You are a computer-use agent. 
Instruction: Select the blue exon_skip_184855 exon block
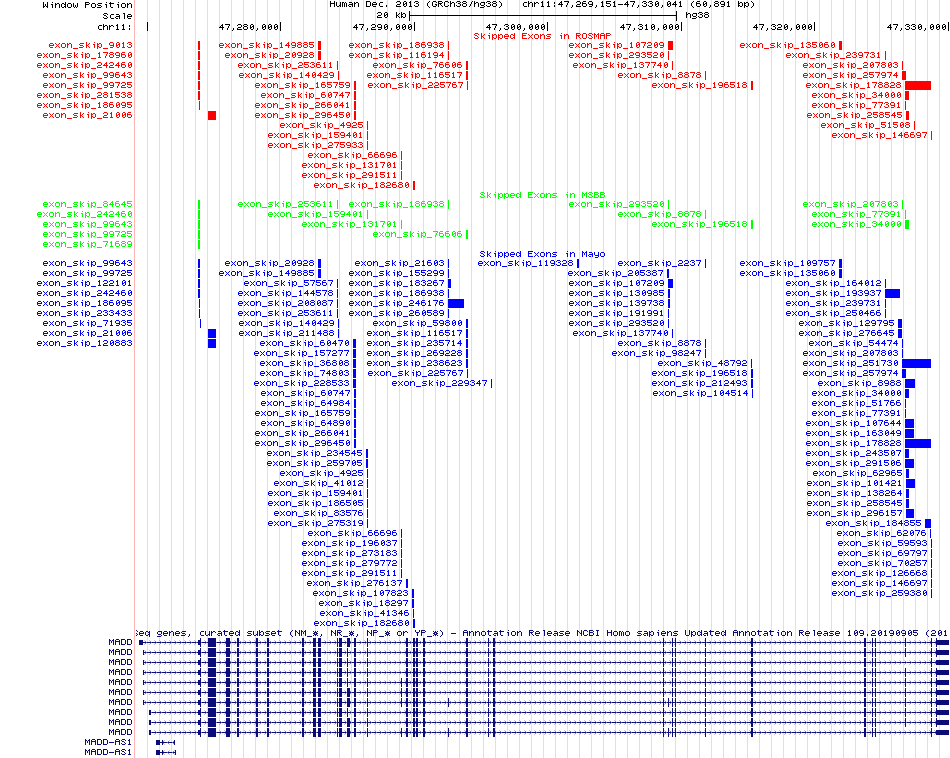click(x=928, y=523)
